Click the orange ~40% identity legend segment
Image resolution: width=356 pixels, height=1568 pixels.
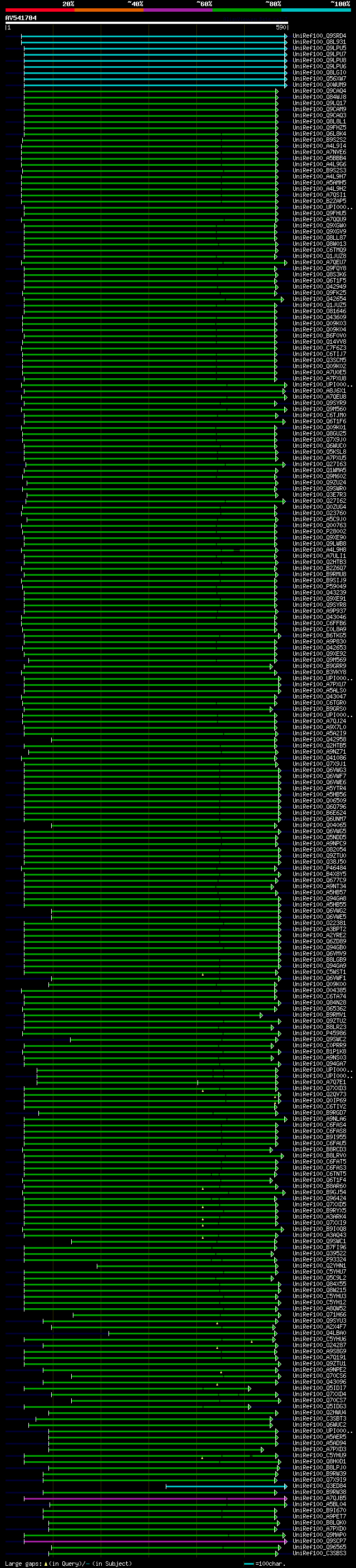[109, 10]
